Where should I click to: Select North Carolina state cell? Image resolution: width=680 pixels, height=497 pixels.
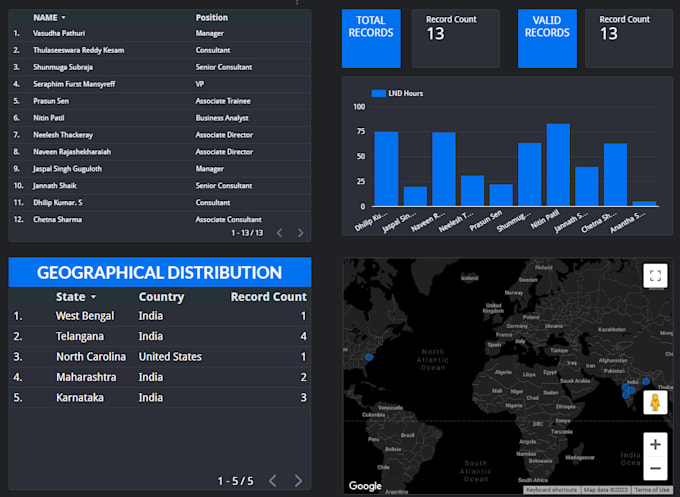pos(91,357)
